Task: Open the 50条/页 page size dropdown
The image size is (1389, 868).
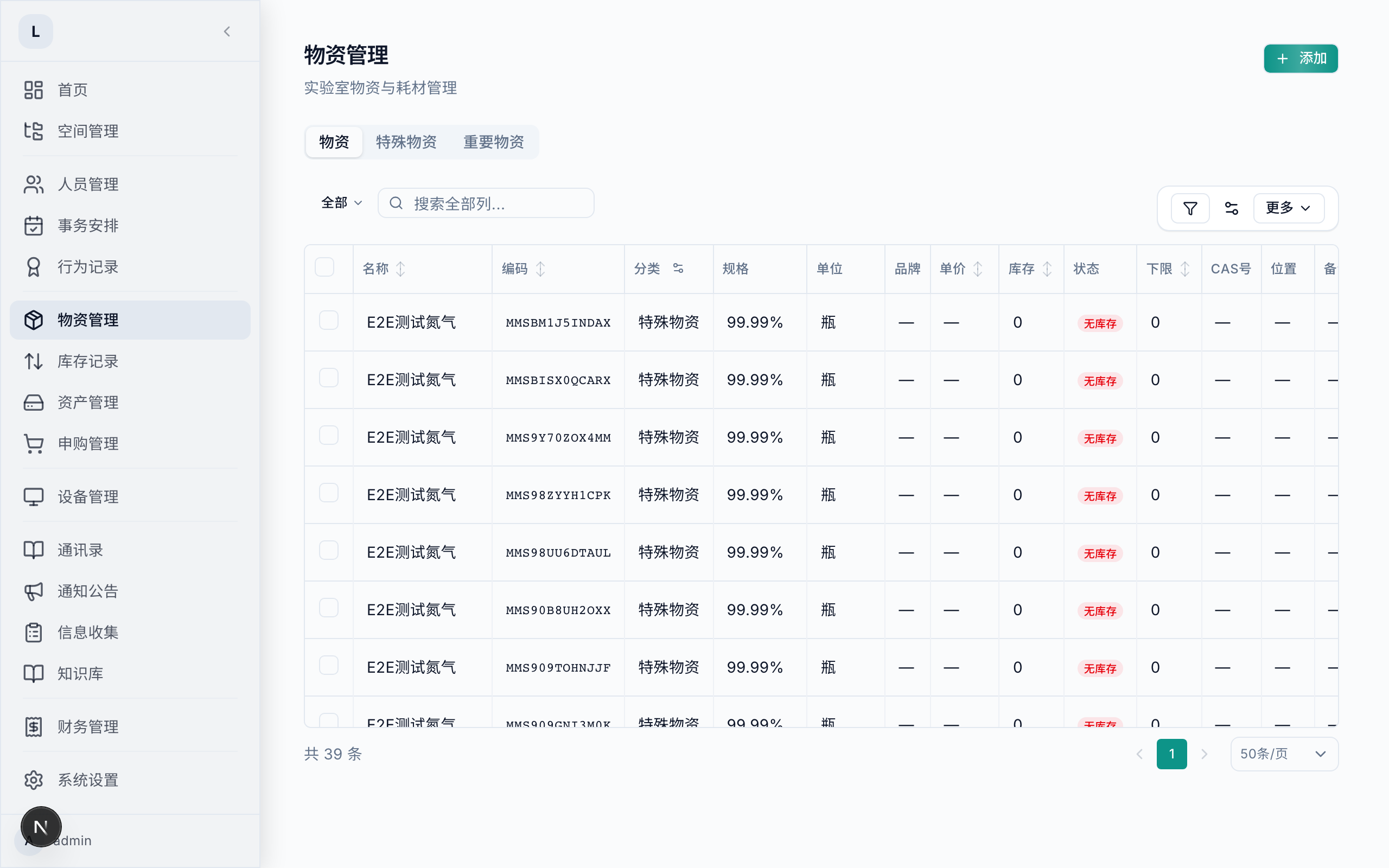Action: pyautogui.click(x=1284, y=754)
